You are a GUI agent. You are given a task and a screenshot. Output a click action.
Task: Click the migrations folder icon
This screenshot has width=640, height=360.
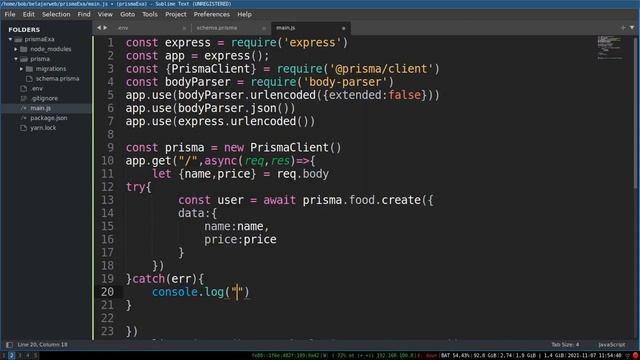(x=29, y=69)
